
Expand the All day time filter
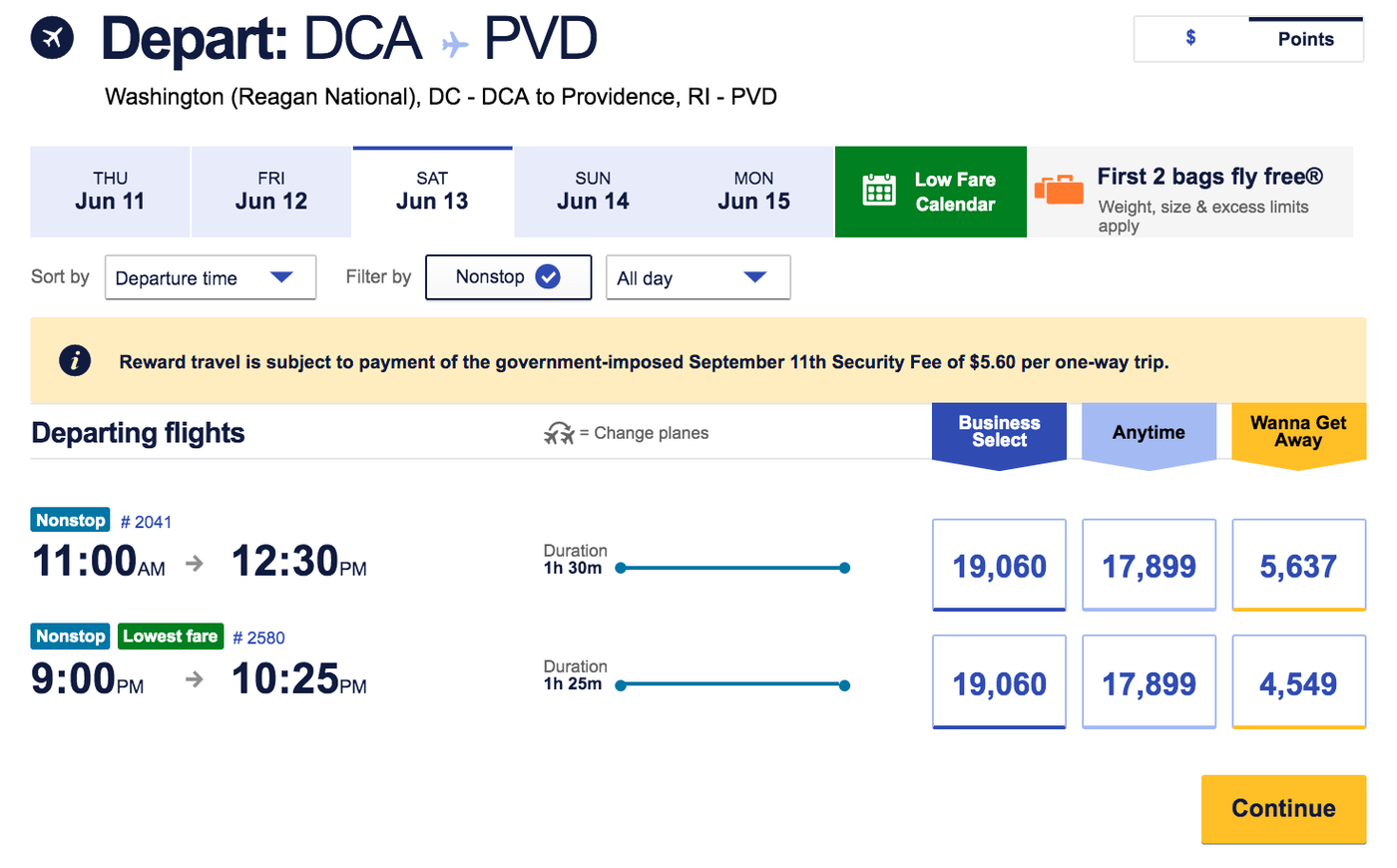[698, 277]
